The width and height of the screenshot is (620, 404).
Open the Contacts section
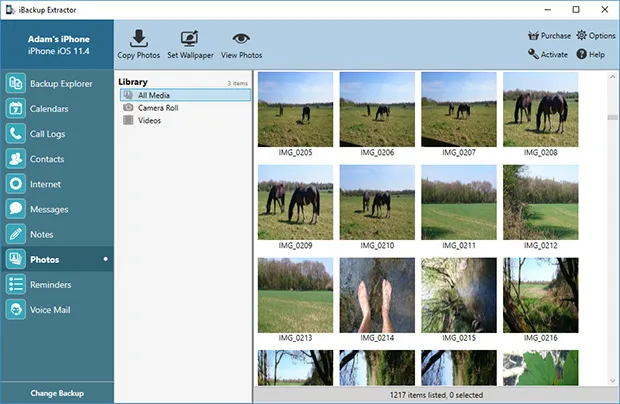click(x=57, y=159)
